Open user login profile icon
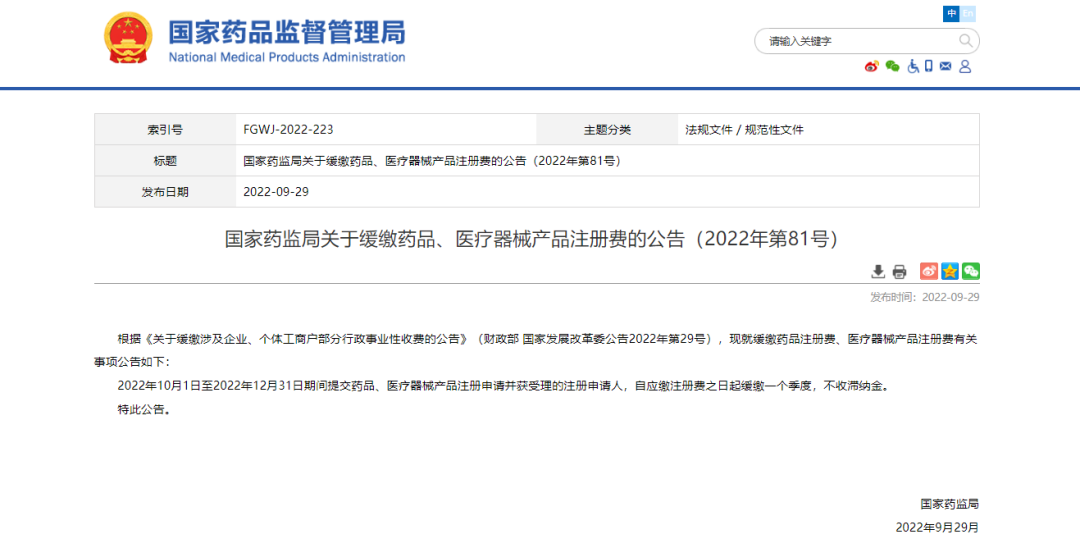Viewport: 1080px width, 548px height. [965, 66]
